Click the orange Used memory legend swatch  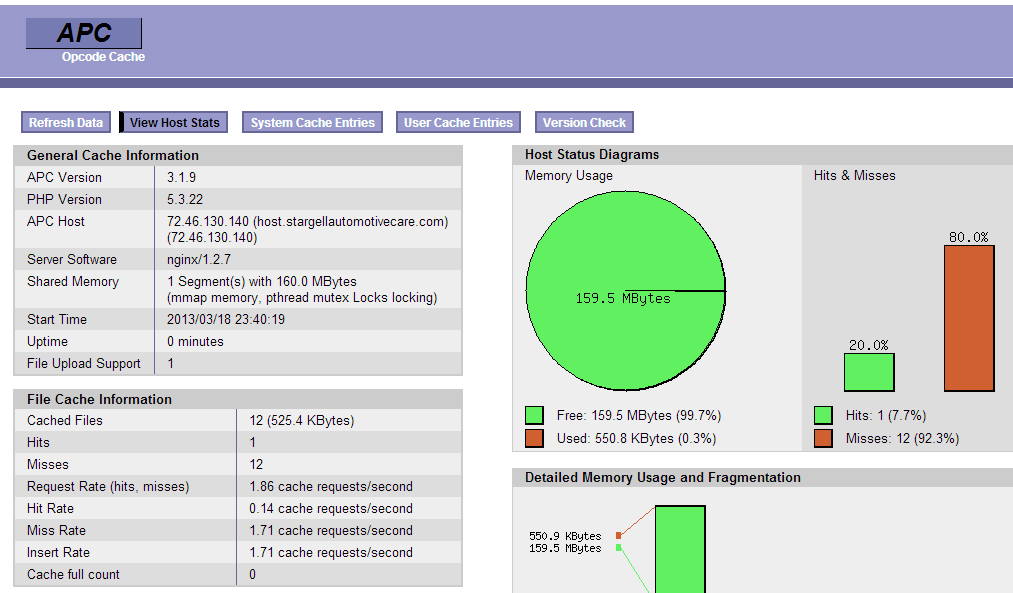click(534, 438)
